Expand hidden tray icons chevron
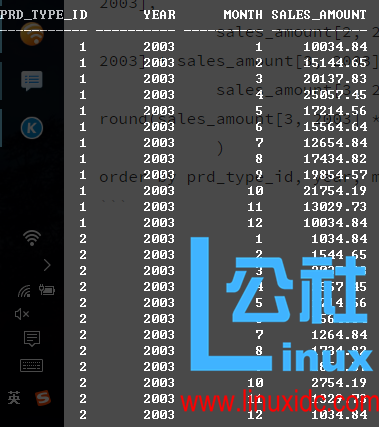Screen dimensions: 379x427 pos(47,265)
